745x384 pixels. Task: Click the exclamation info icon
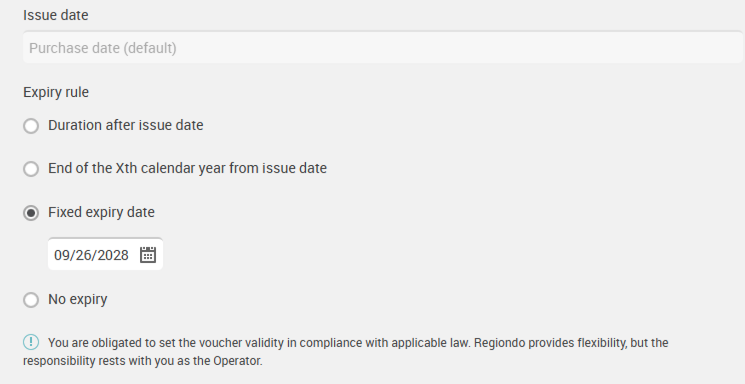pos(31,342)
